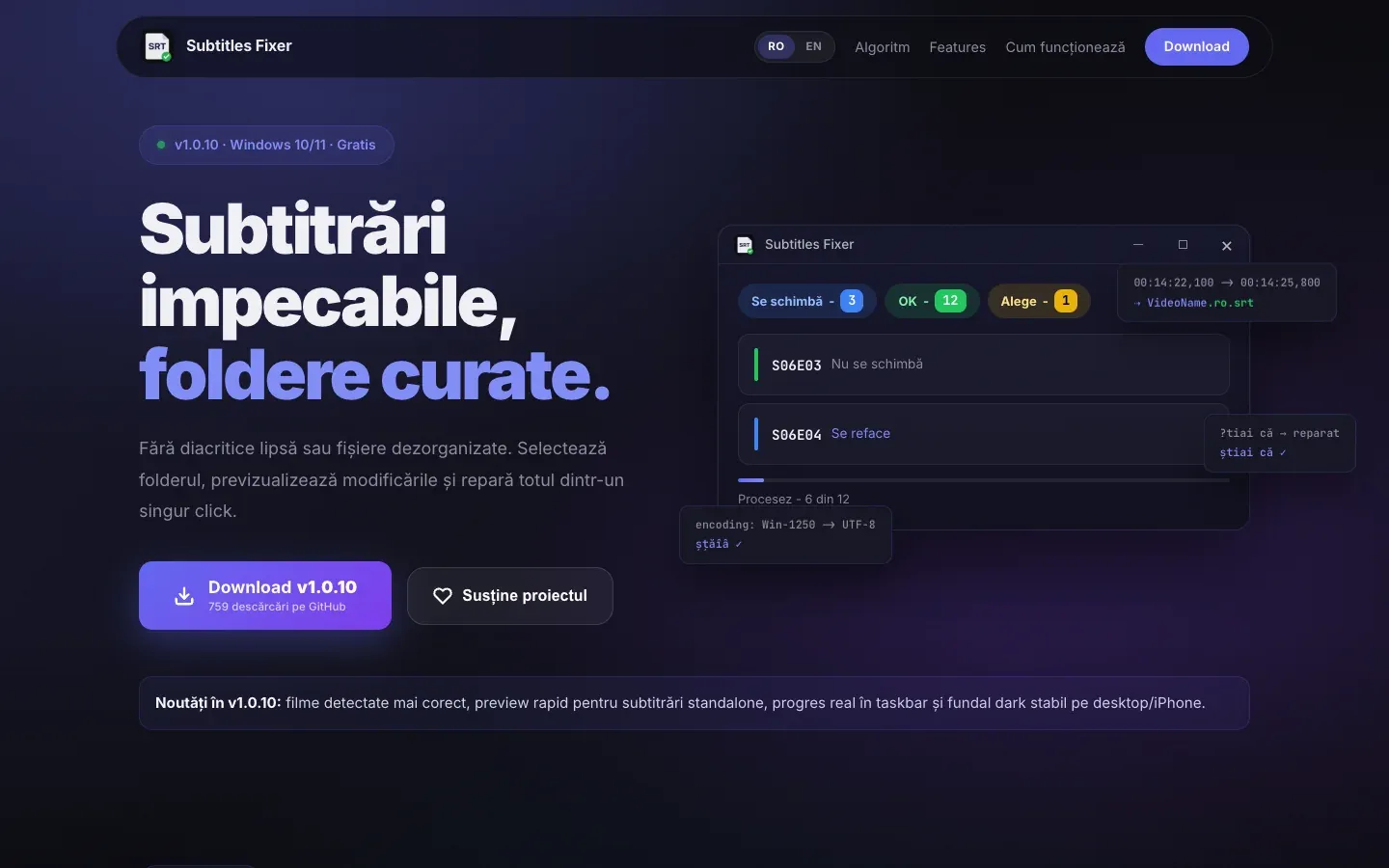Minimize the Subtitles Fixer preview window
Viewport: 1389px width, 868px height.
click(x=1138, y=245)
